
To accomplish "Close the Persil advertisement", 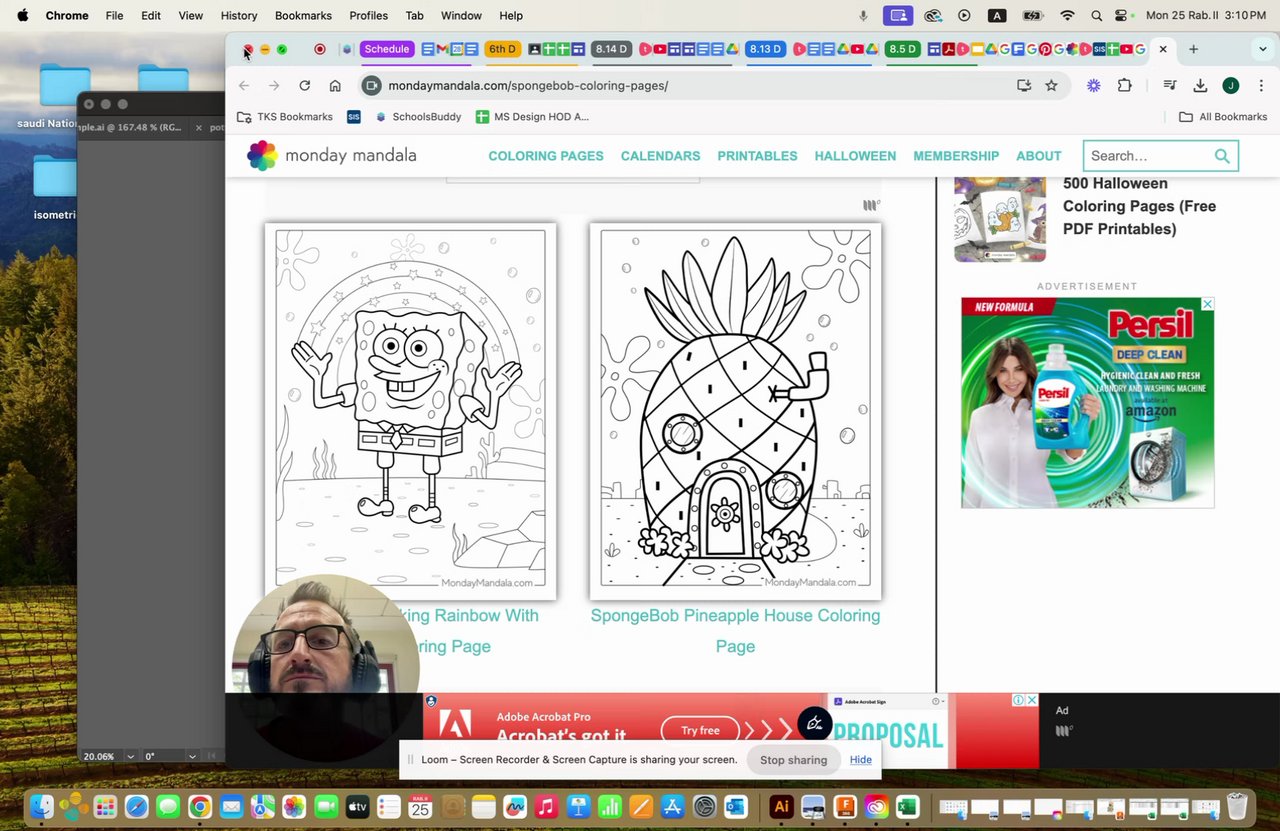I will [1207, 304].
